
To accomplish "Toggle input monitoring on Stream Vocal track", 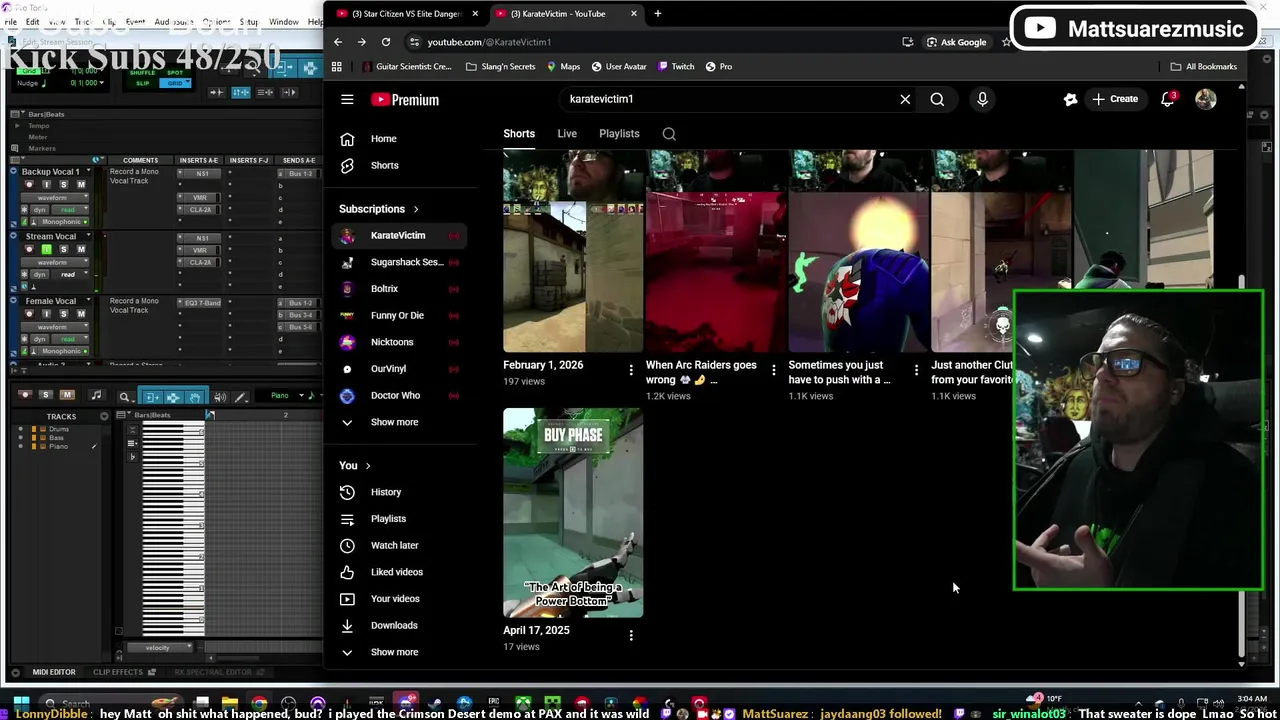I will click(x=46, y=249).
